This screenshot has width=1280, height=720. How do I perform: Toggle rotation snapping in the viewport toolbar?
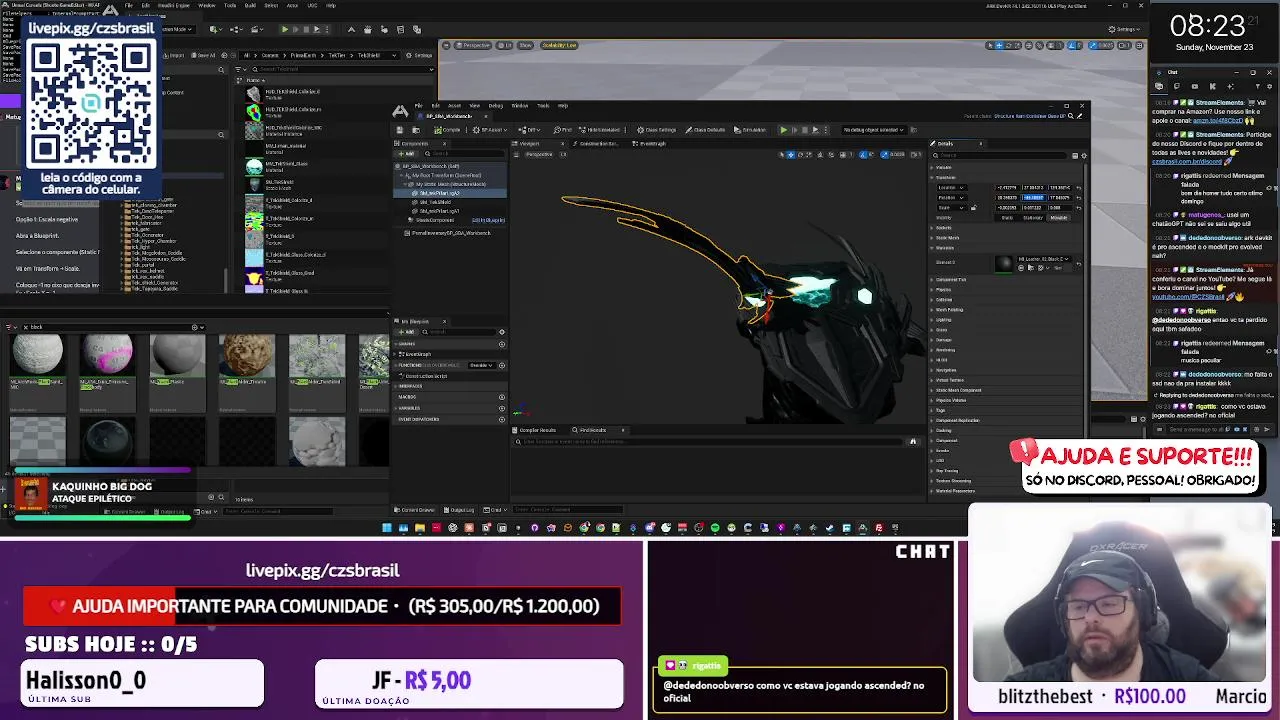[862, 154]
